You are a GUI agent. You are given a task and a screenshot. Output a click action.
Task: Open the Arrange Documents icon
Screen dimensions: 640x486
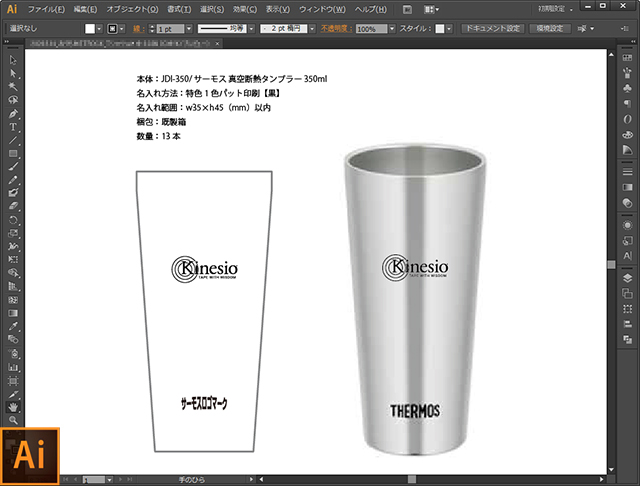pyautogui.click(x=431, y=9)
